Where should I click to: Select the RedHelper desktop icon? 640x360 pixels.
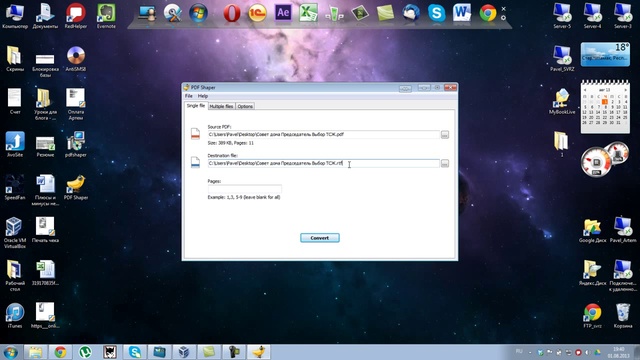pos(76,16)
